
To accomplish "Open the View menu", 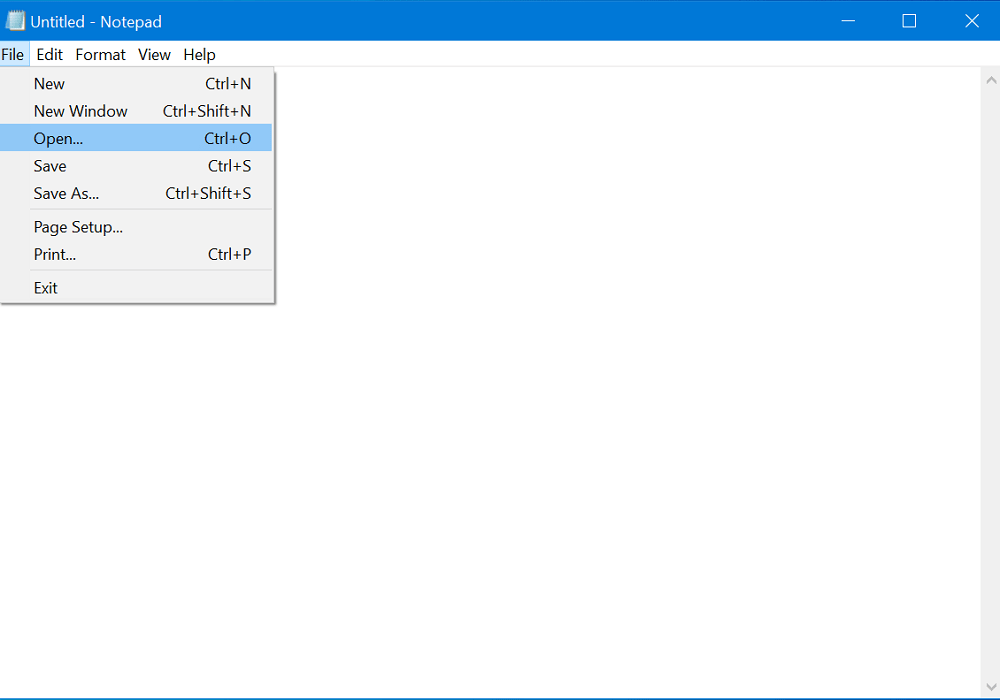I will 154,55.
